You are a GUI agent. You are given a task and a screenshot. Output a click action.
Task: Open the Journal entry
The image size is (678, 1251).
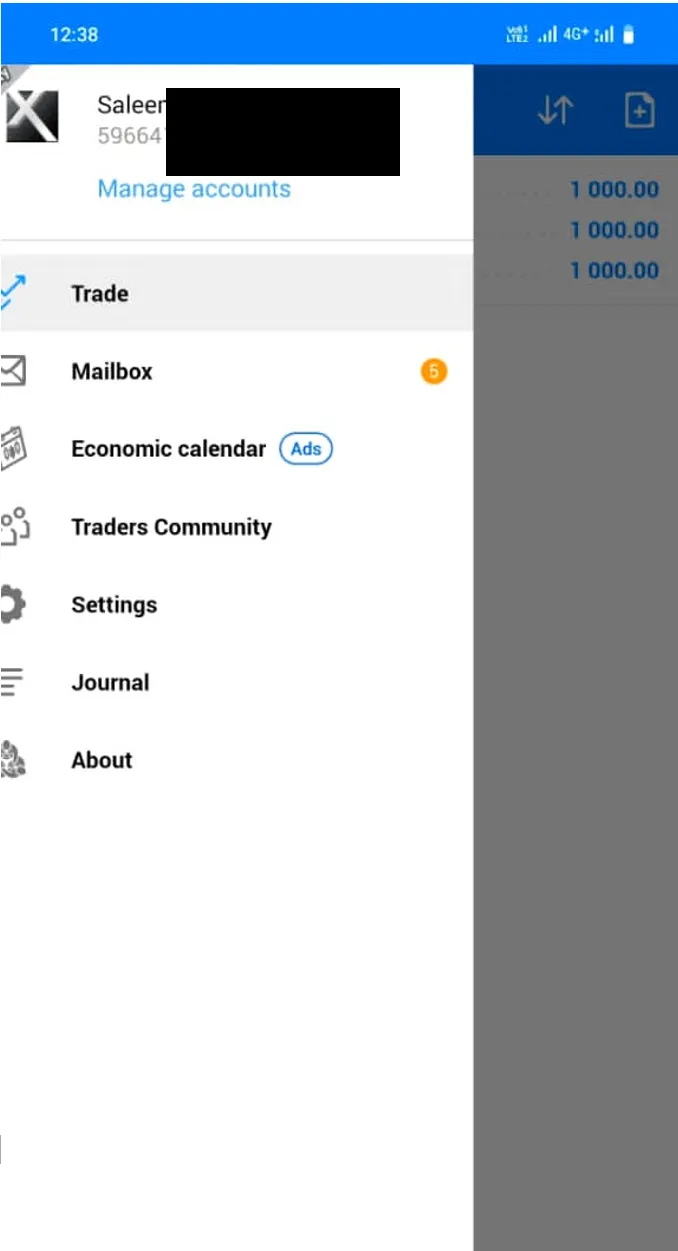click(236, 682)
